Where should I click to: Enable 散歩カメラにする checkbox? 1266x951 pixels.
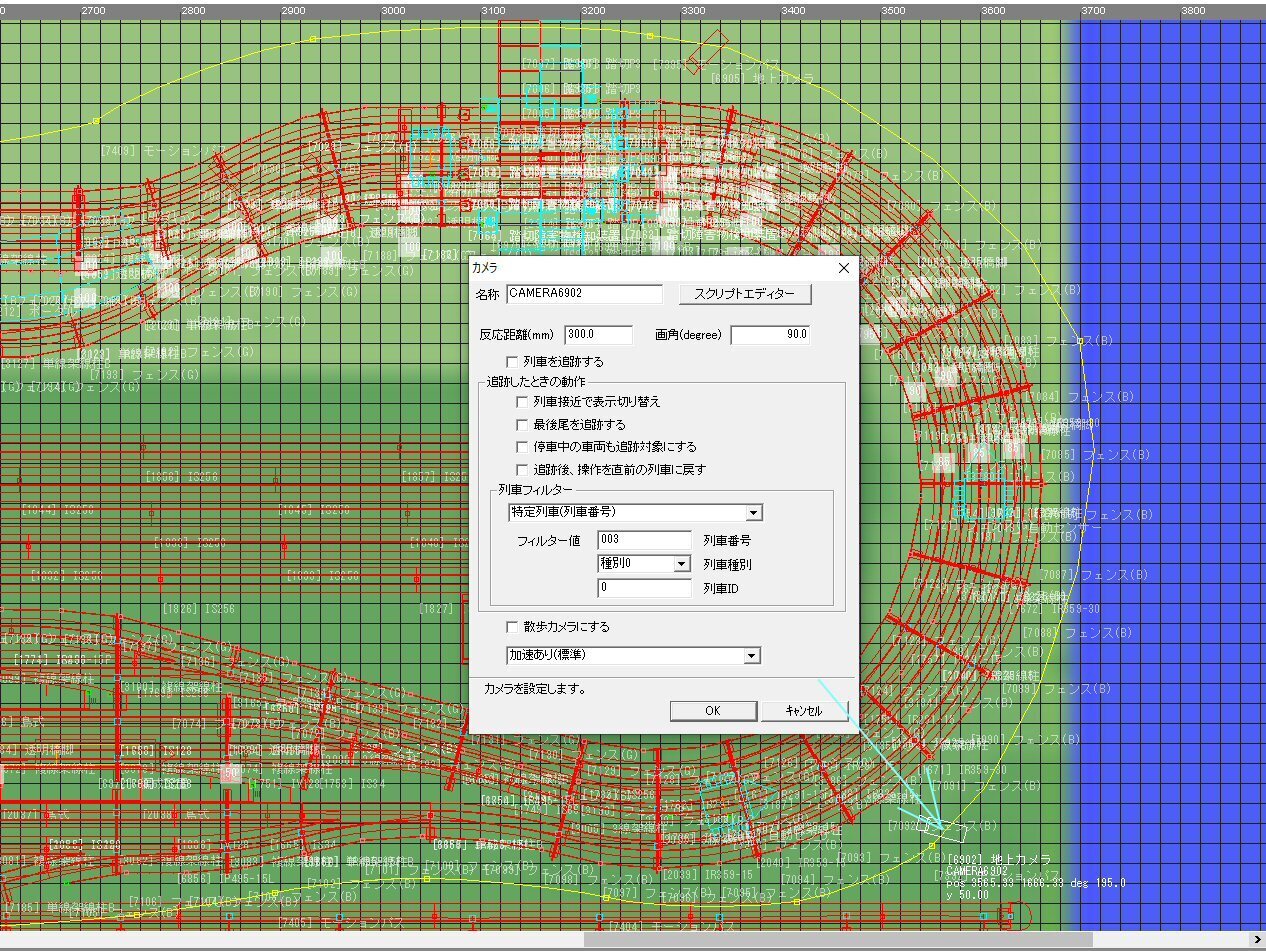pyautogui.click(x=513, y=627)
